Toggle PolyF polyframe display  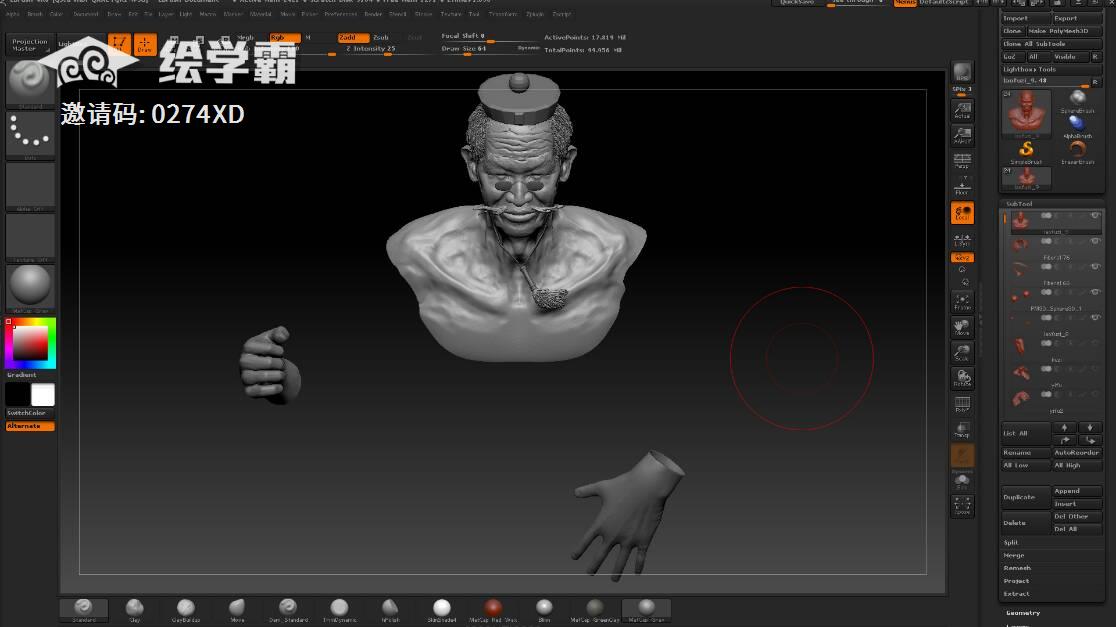point(962,404)
